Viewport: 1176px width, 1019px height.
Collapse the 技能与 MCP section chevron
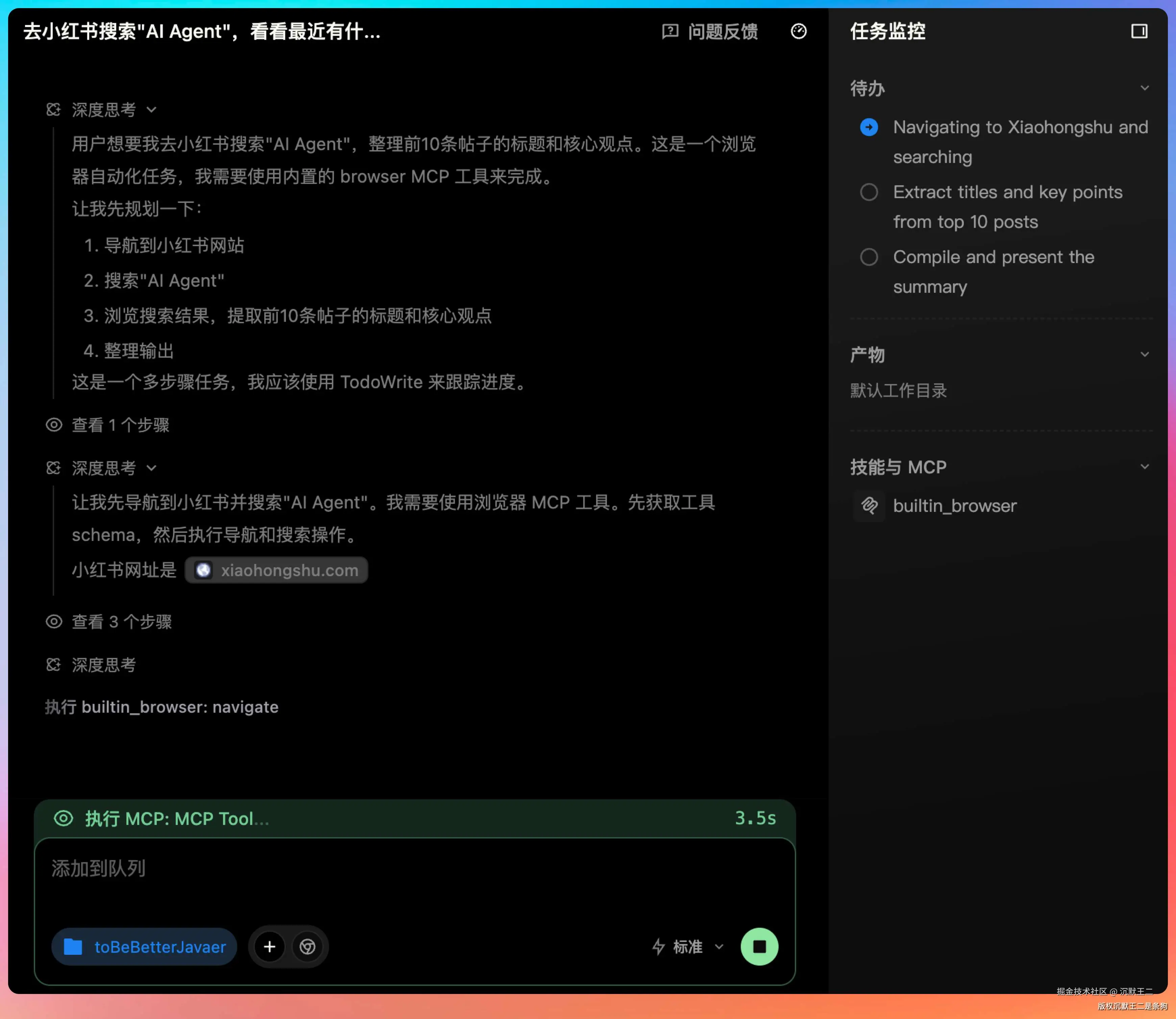click(1145, 467)
